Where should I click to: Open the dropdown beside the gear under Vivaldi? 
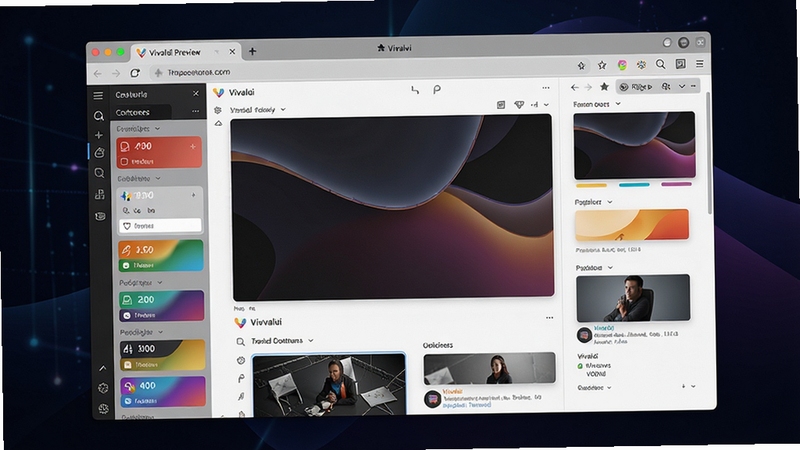[283, 110]
